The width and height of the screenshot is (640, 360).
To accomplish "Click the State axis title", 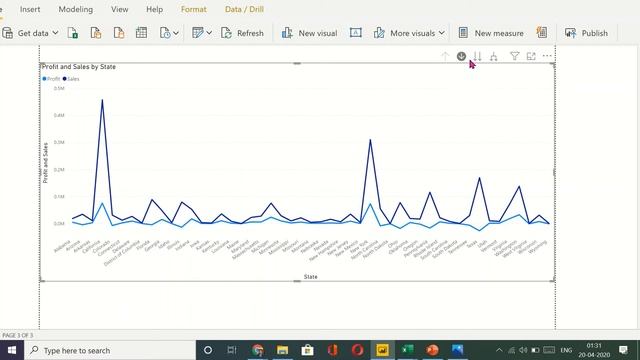I will click(x=311, y=277).
